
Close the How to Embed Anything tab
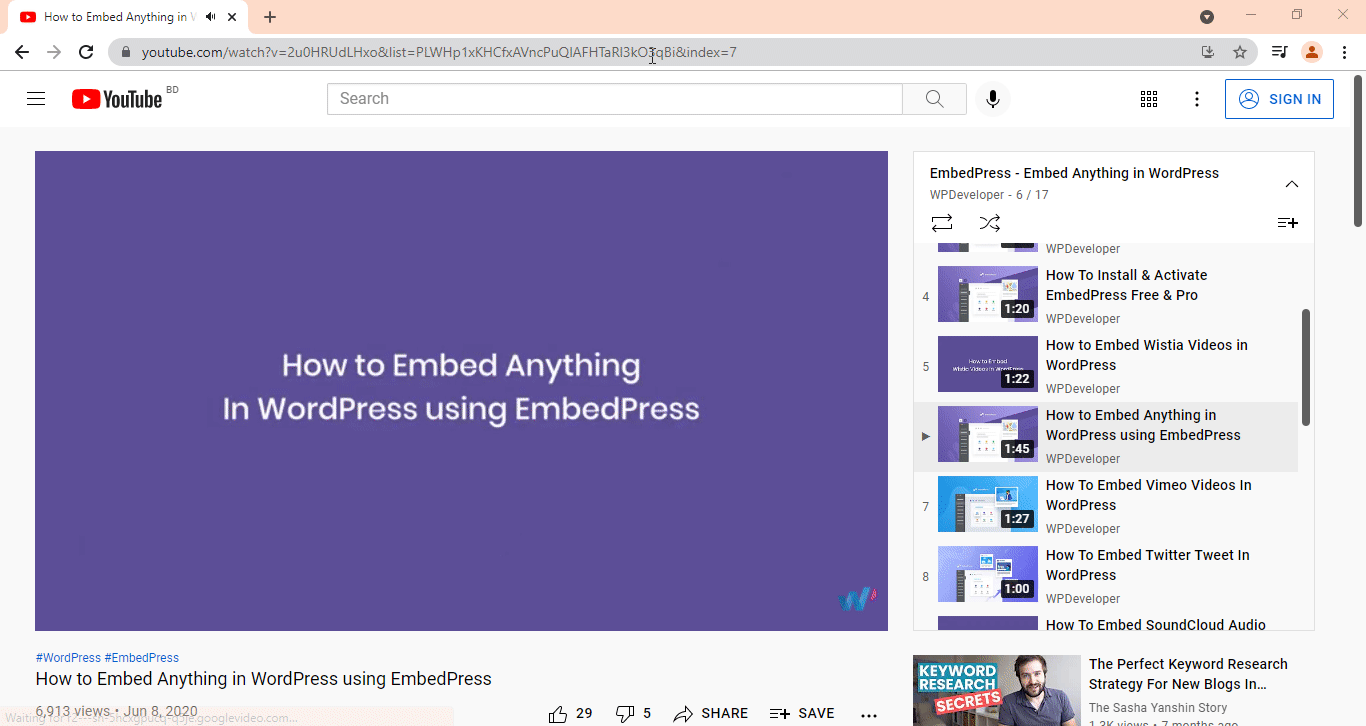232,17
